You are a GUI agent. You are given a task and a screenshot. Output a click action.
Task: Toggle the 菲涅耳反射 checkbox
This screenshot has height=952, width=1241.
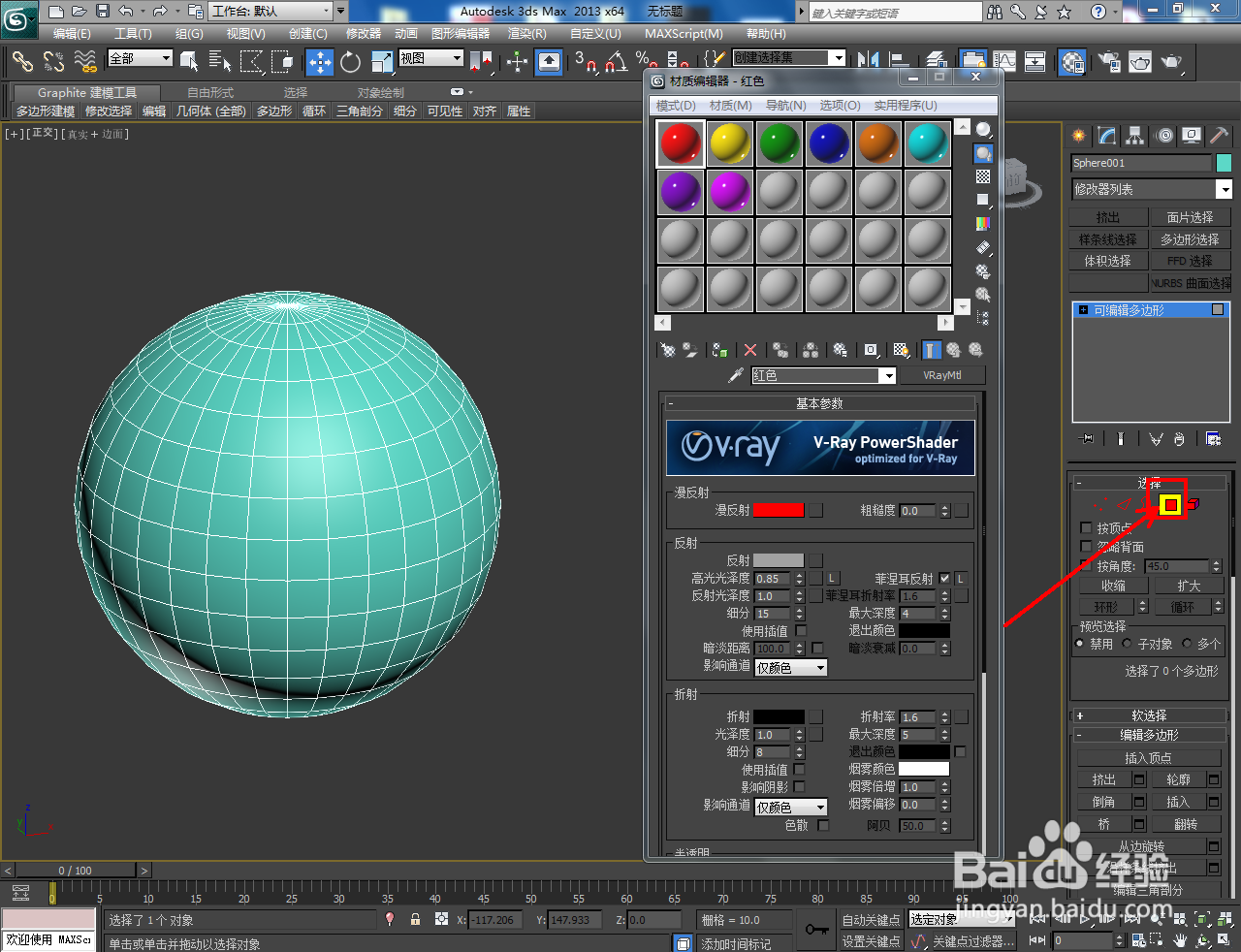(944, 579)
